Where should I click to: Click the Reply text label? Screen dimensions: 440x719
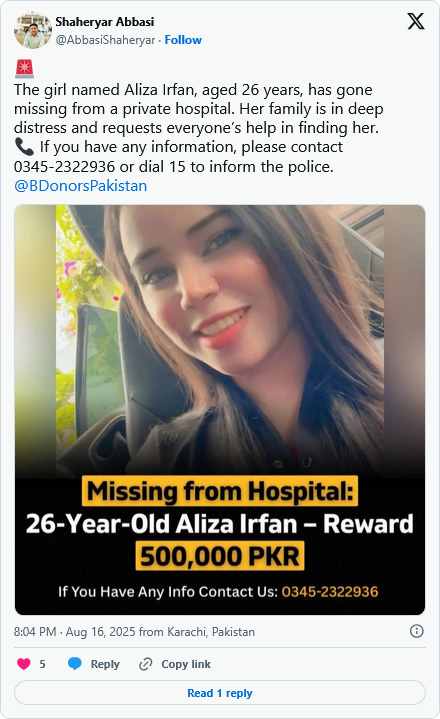coord(105,664)
